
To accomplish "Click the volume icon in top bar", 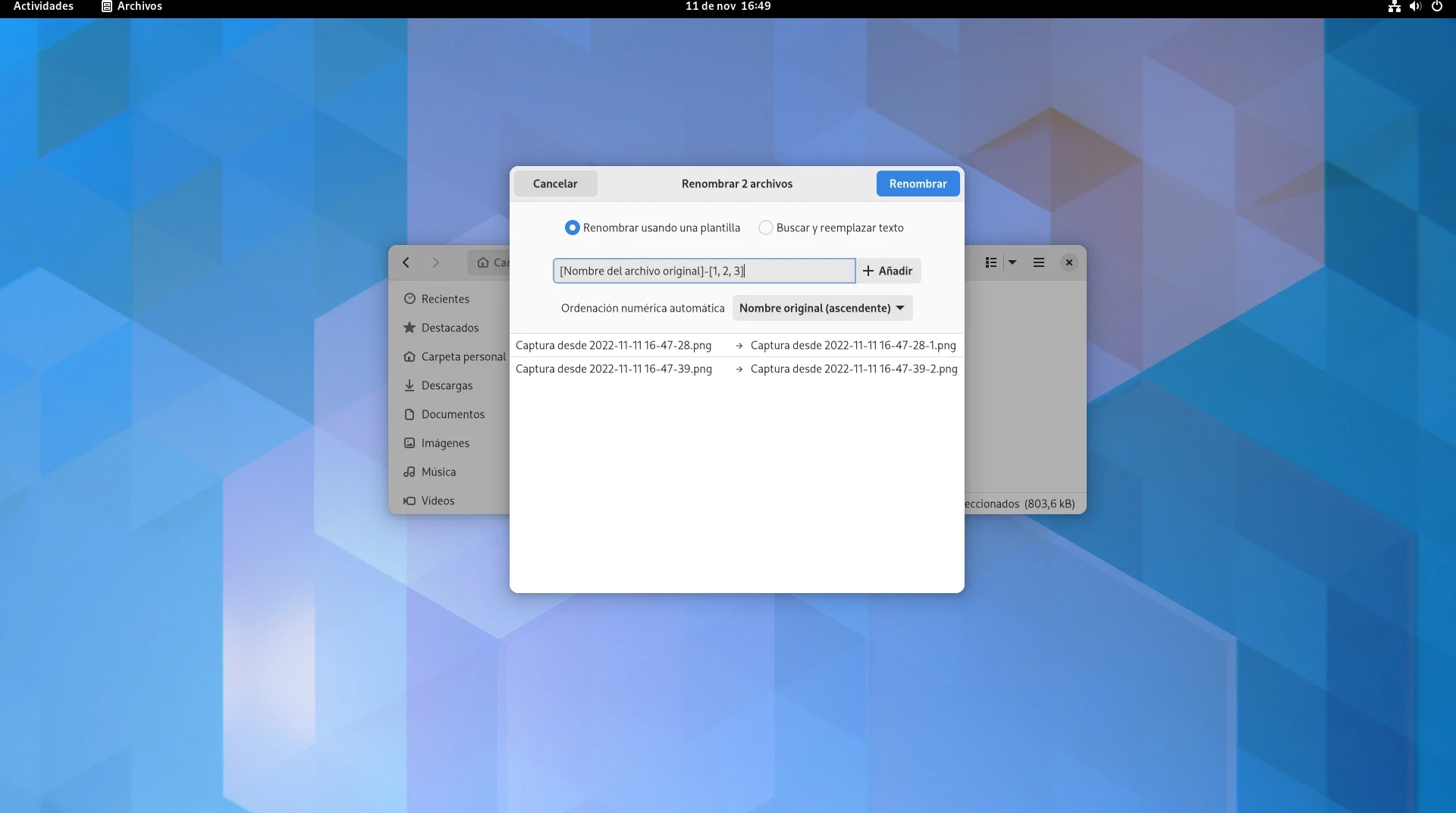I will [1415, 7].
